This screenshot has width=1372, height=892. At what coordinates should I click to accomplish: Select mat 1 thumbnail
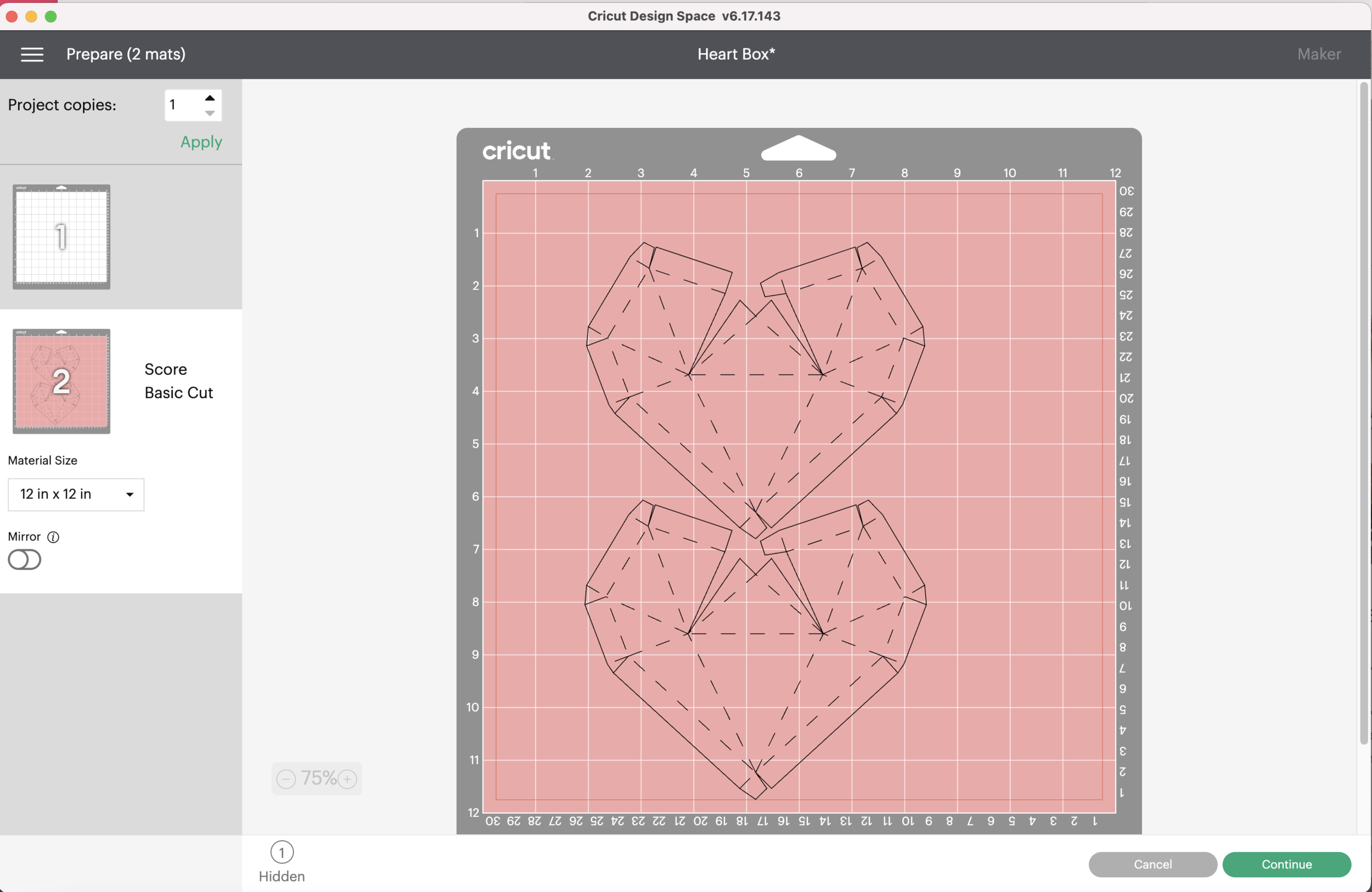[61, 237]
